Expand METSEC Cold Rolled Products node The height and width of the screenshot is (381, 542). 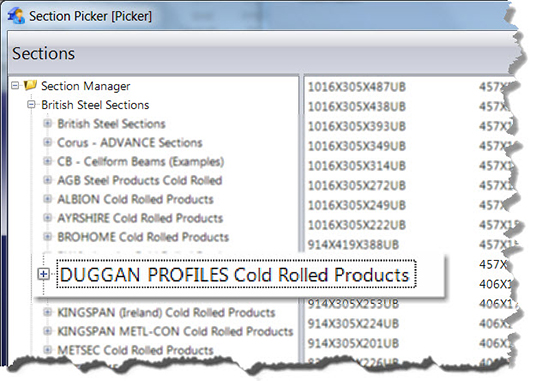coord(47,350)
